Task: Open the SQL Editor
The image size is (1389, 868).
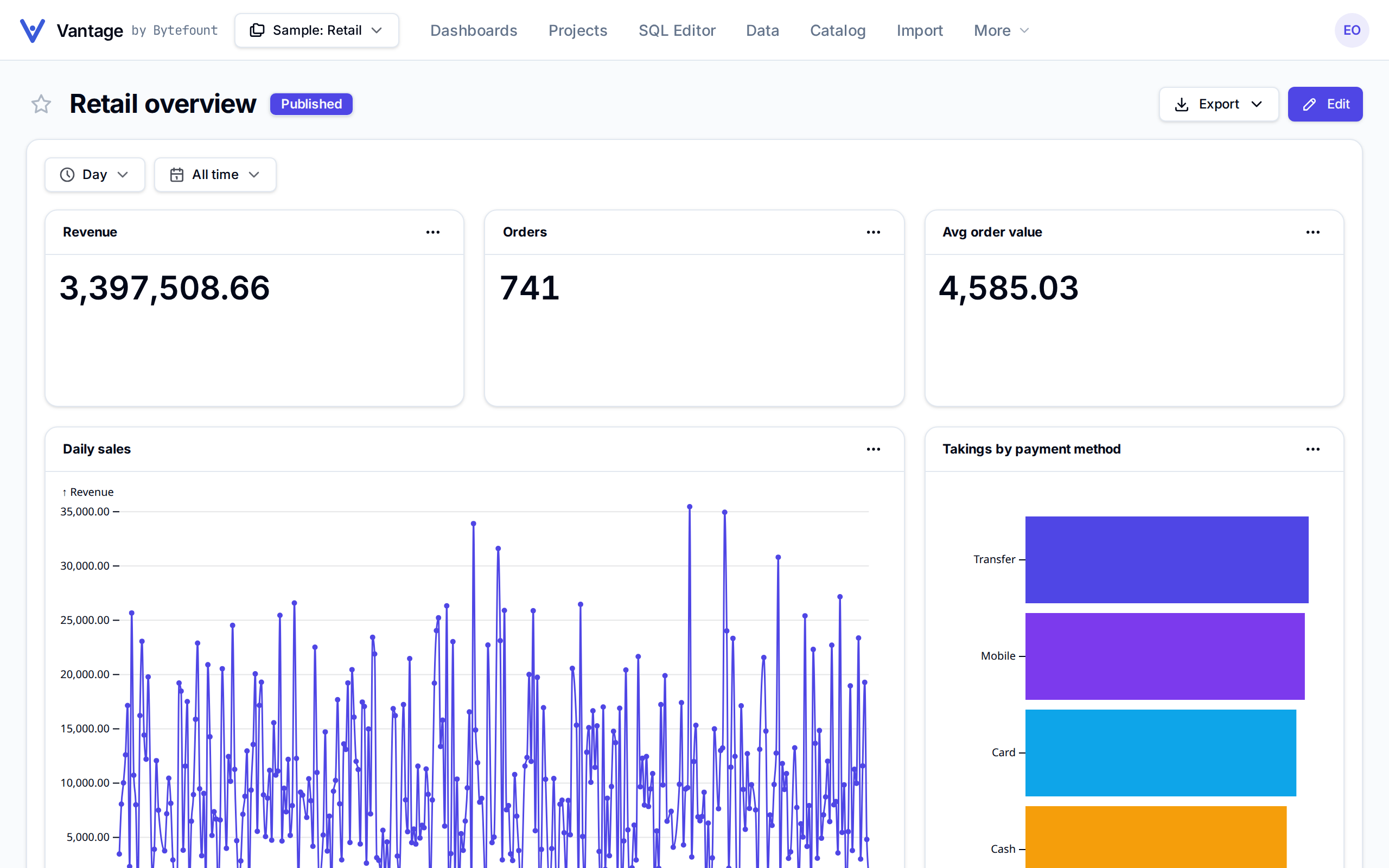Action: tap(677, 30)
